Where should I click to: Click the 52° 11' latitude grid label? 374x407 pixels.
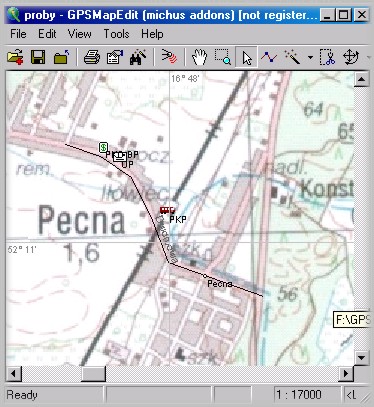click(22, 249)
